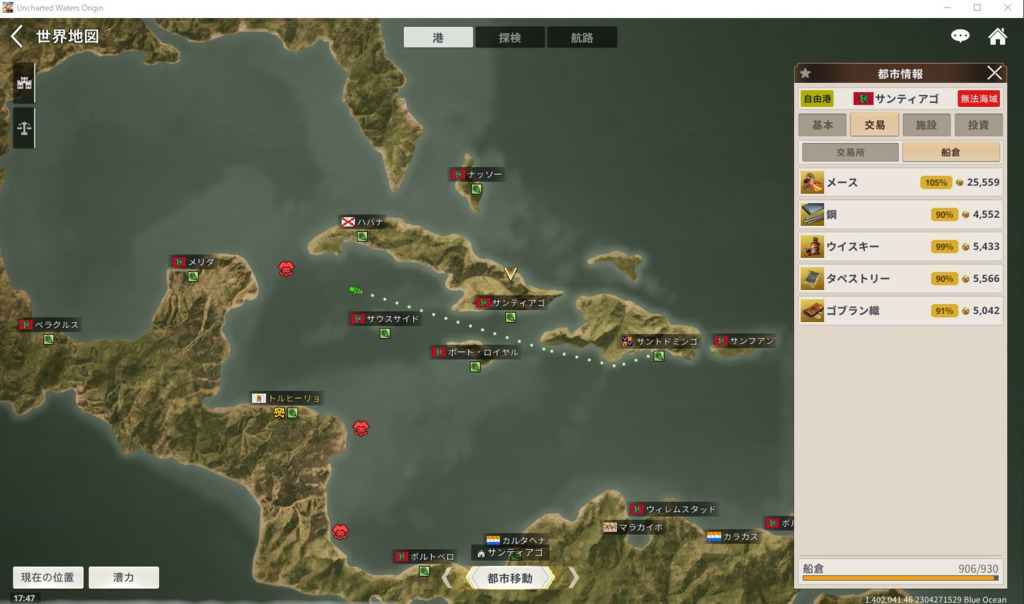
Task: Select the サウスサイド port marker
Action: click(x=385, y=333)
